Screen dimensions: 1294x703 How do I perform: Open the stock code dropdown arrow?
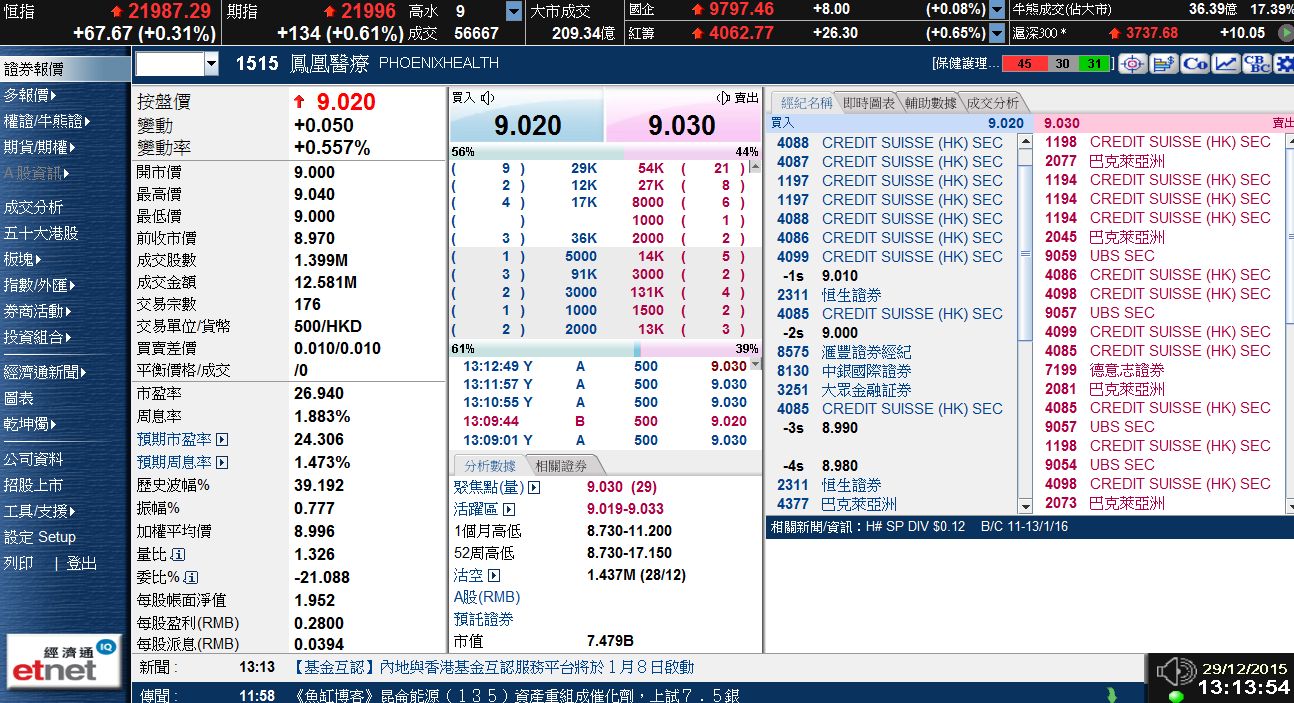[x=211, y=65]
